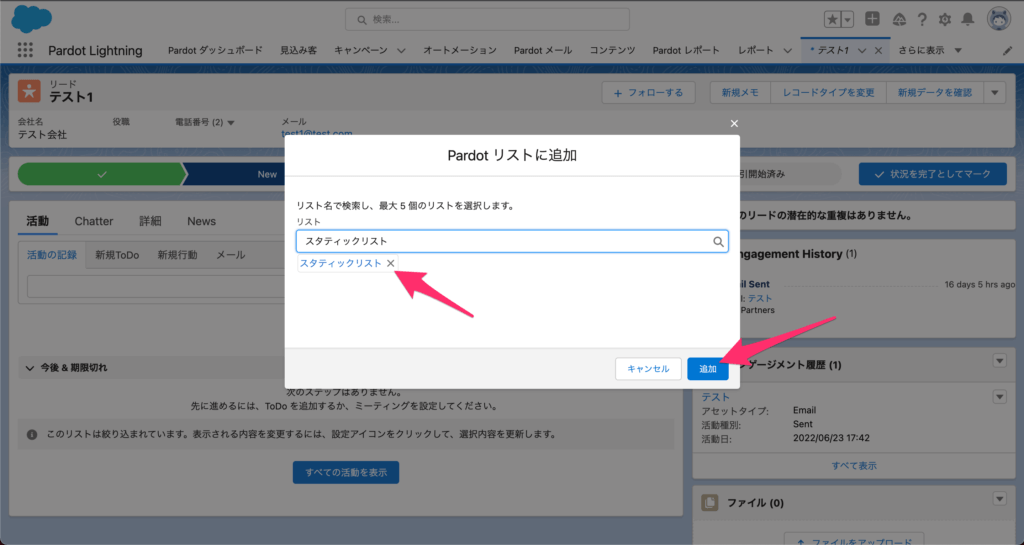Open the テスト item row dropdown
The width and height of the screenshot is (1024, 545).
[x=1000, y=397]
